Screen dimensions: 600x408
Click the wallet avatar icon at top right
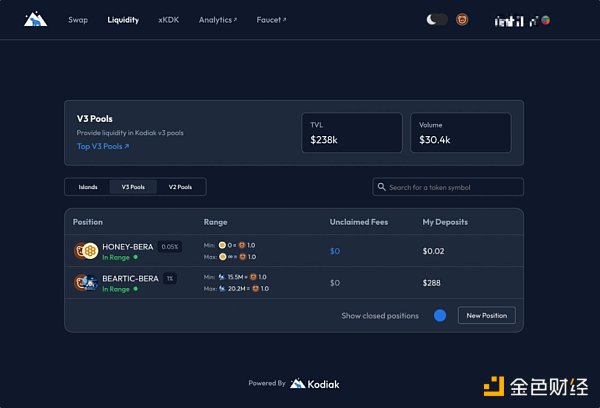[x=544, y=20]
